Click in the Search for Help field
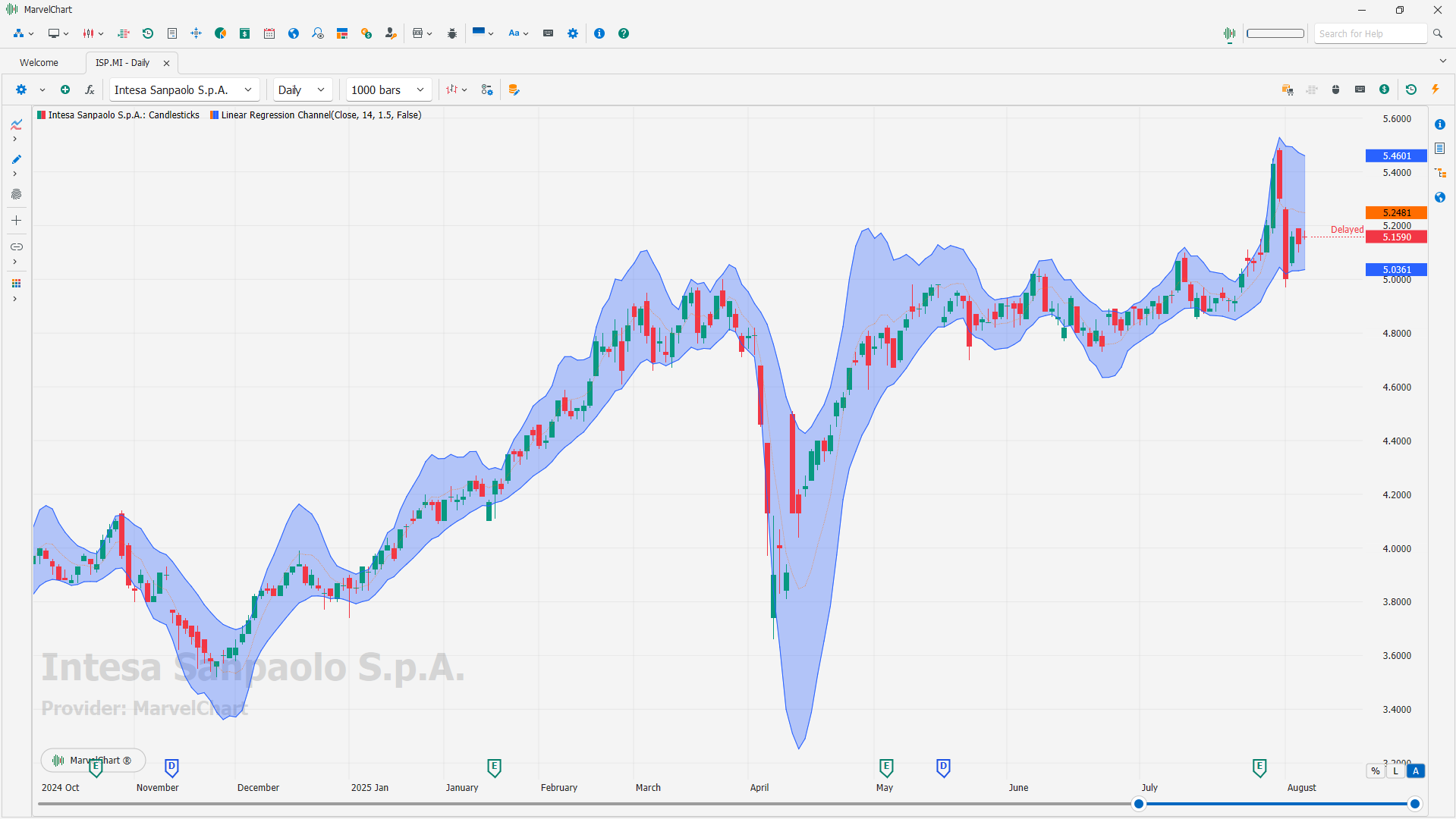The height and width of the screenshot is (819, 1456). pos(1370,33)
